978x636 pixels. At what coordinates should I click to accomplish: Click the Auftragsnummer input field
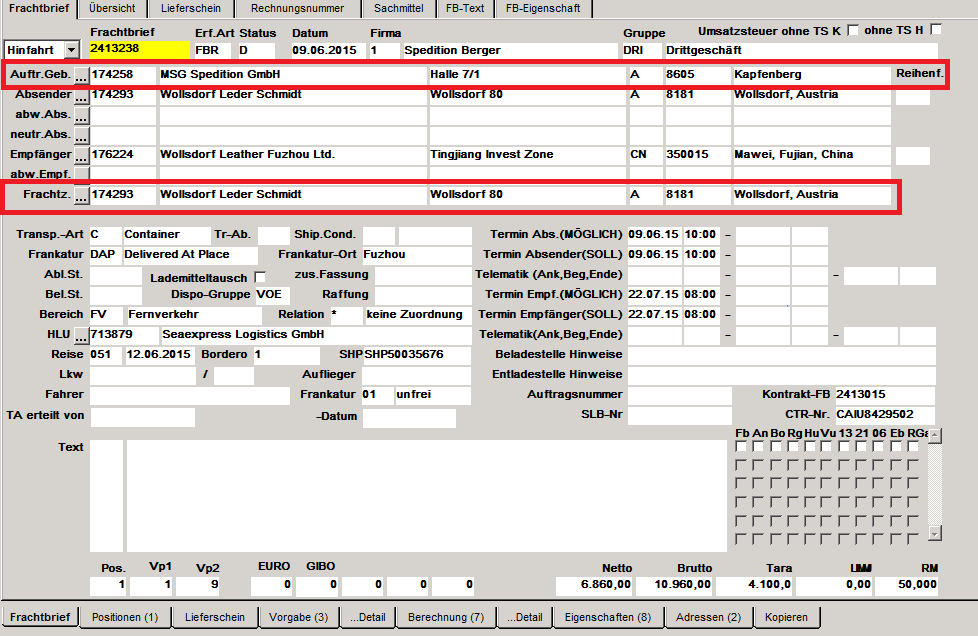pyautogui.click(x=679, y=395)
